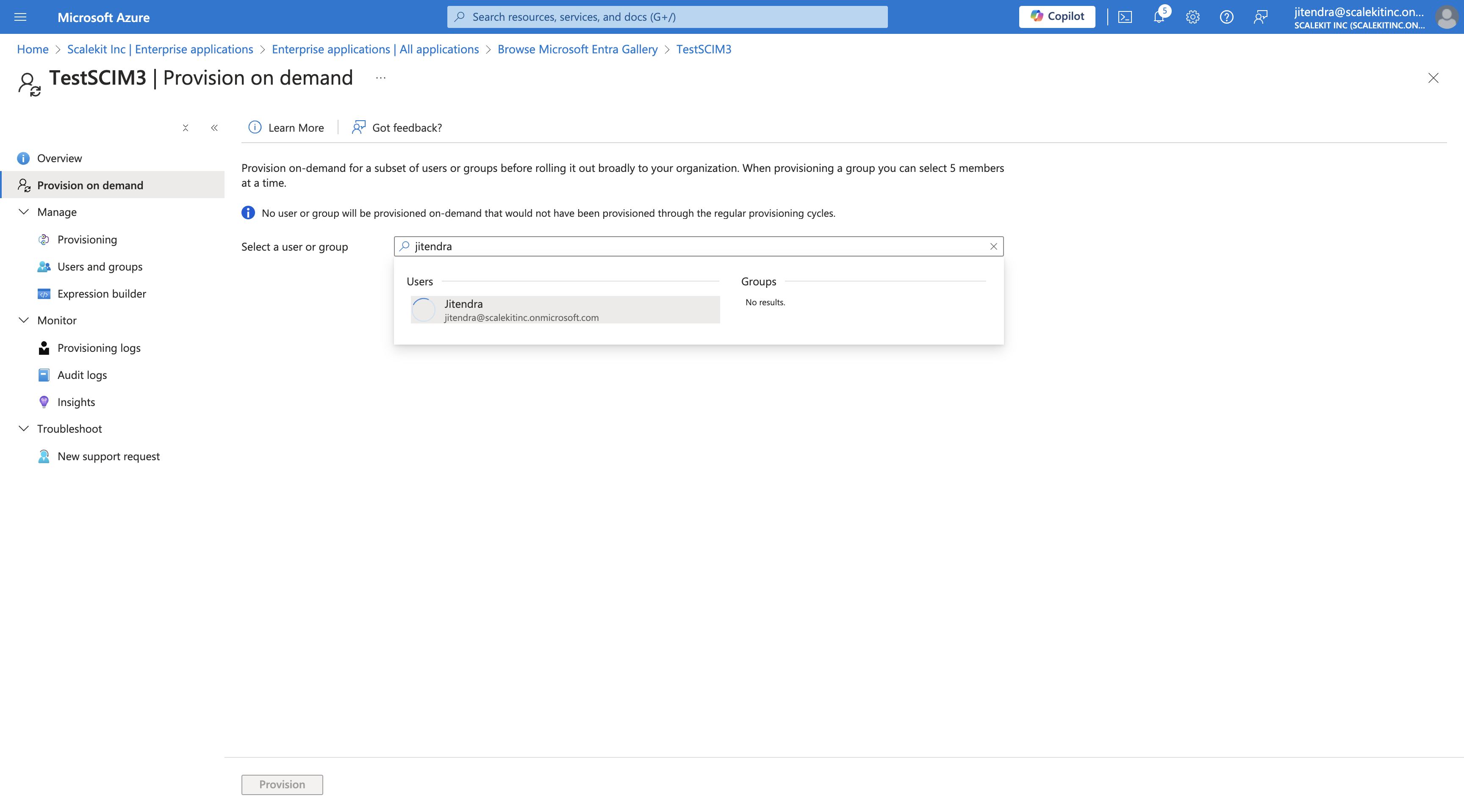This screenshot has height=812, width=1464.
Task: Click the blue info icon beside notice
Action: point(248,213)
